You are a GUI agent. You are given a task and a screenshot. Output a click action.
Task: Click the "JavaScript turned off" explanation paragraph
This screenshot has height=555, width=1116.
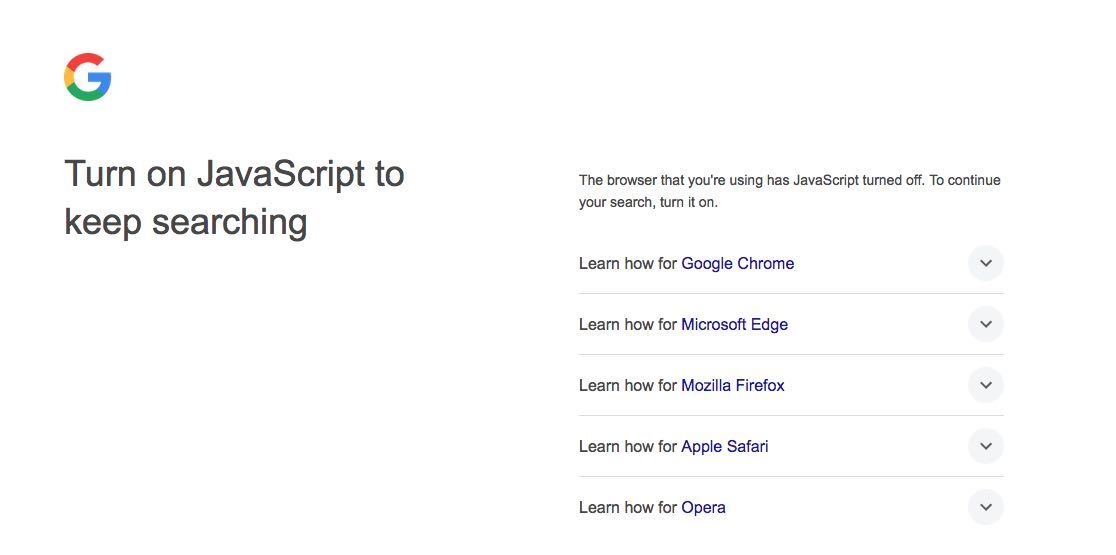(789, 191)
